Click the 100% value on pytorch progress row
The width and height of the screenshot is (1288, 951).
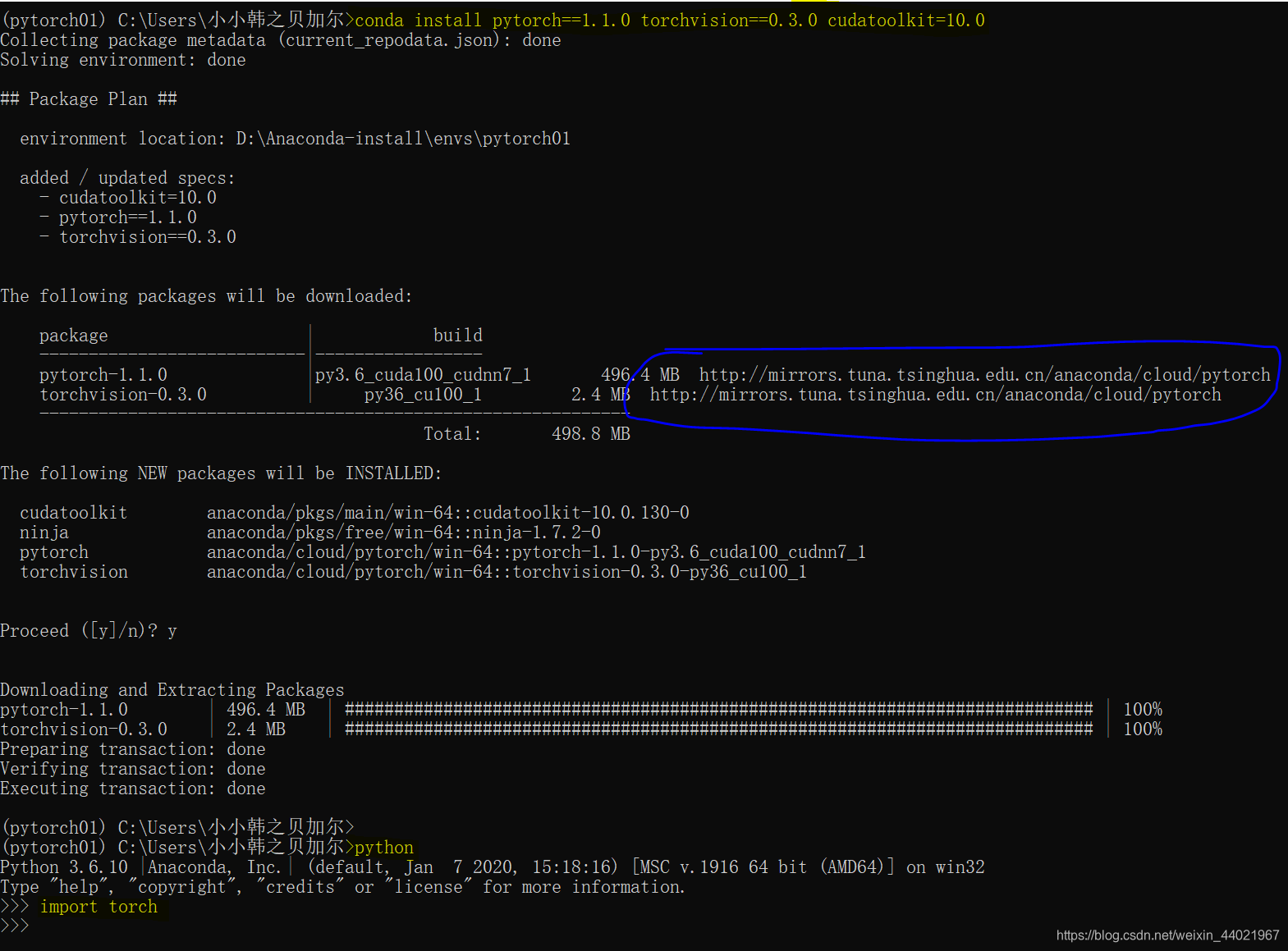(x=1143, y=709)
